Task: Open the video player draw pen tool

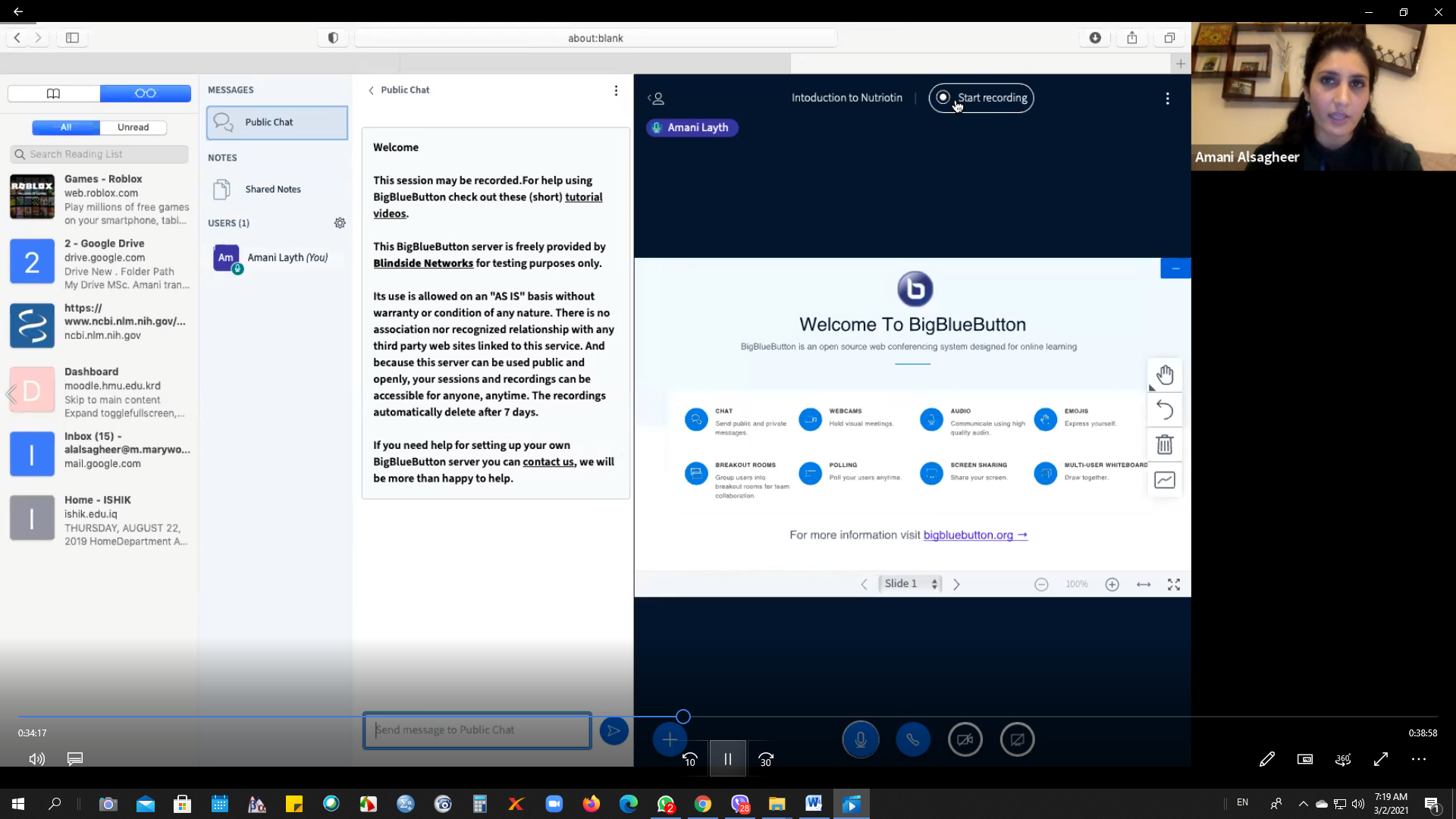Action: pyautogui.click(x=1266, y=759)
